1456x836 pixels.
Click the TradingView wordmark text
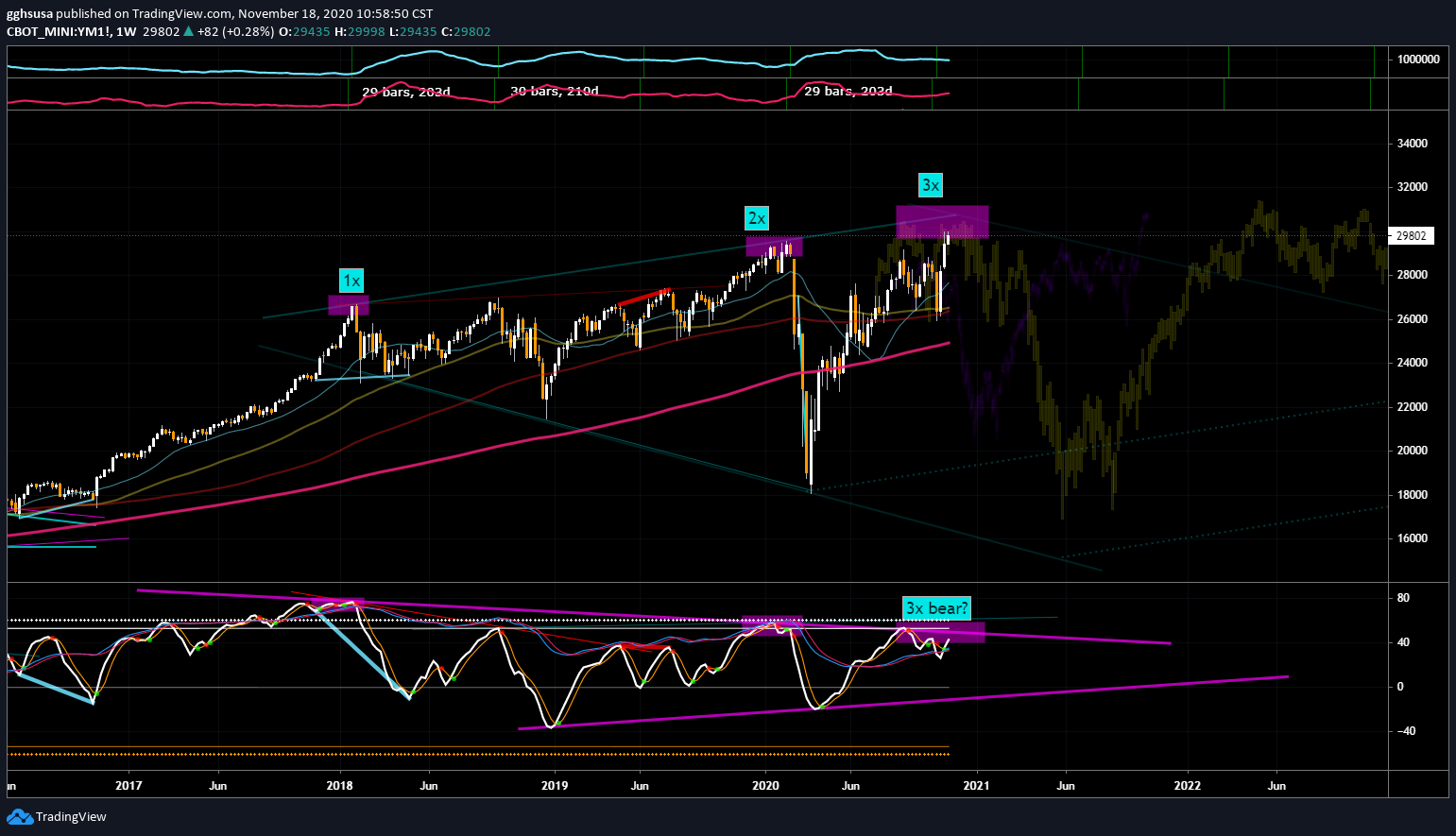tap(71, 816)
